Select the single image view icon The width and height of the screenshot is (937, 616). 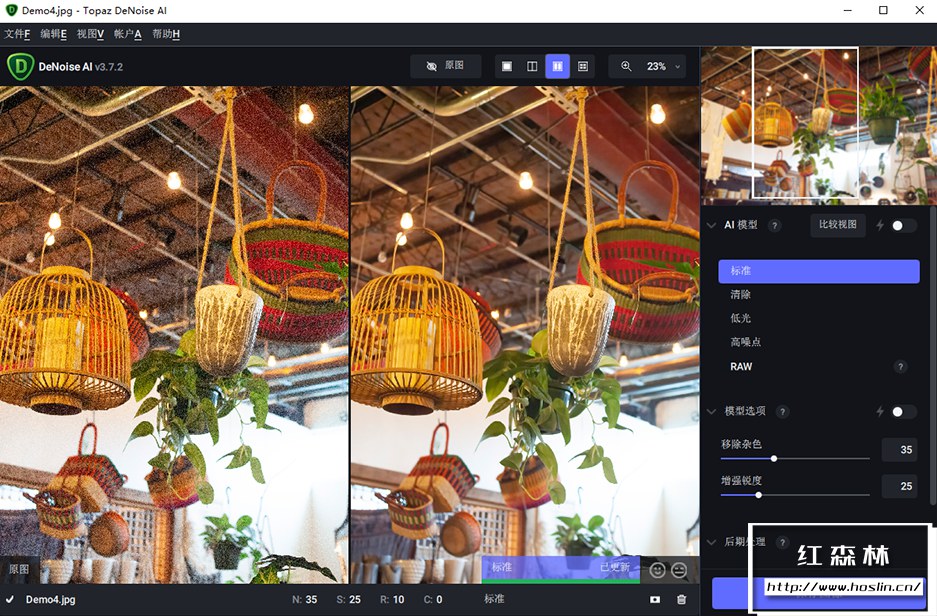coord(507,66)
